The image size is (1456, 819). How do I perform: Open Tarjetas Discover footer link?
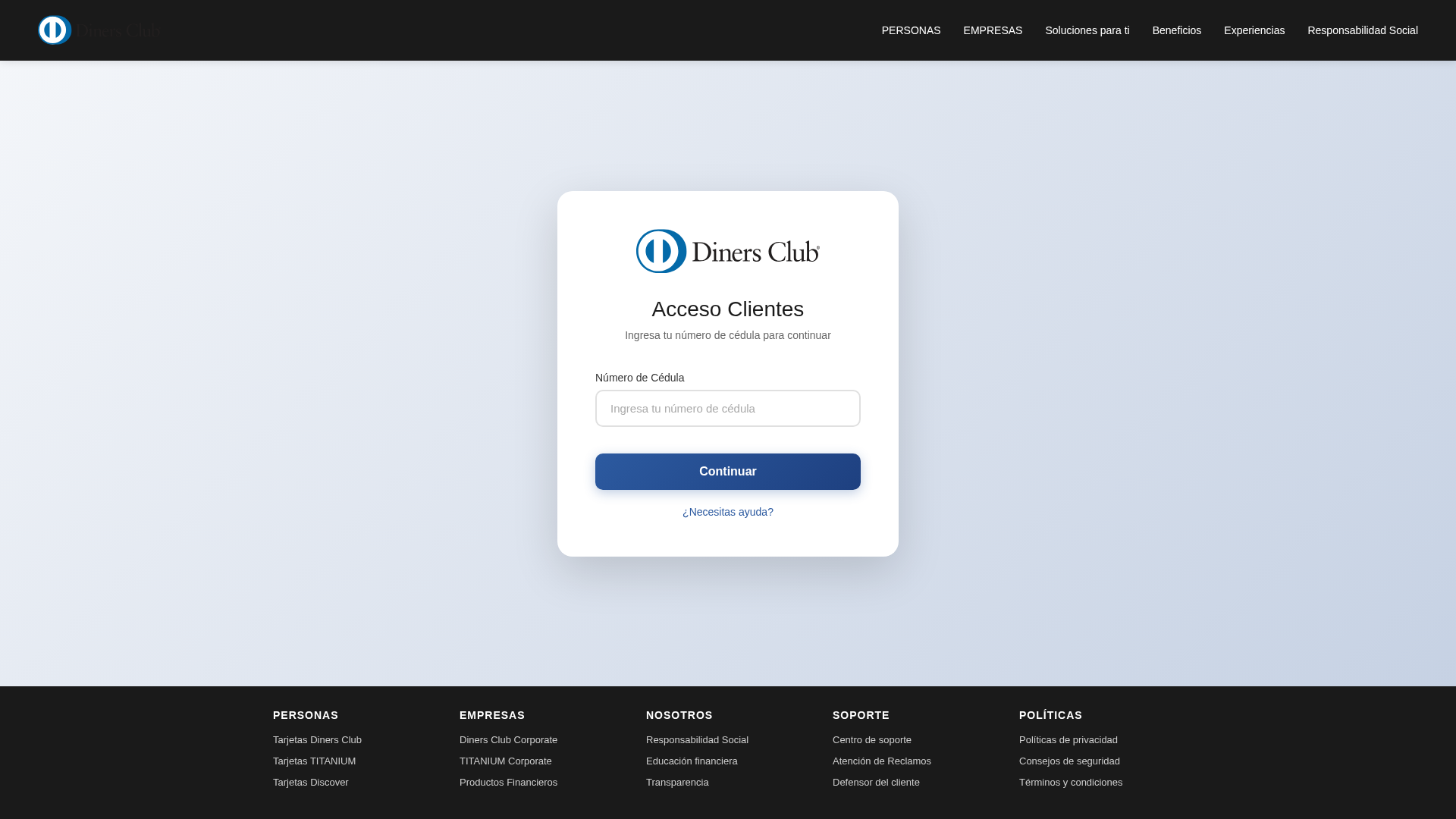[x=311, y=782]
